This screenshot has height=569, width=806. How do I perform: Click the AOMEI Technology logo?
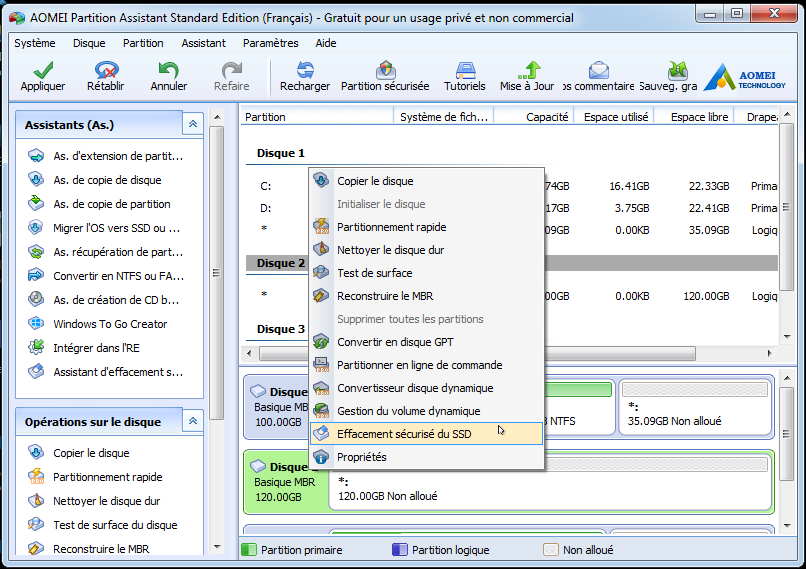pyautogui.click(x=744, y=77)
